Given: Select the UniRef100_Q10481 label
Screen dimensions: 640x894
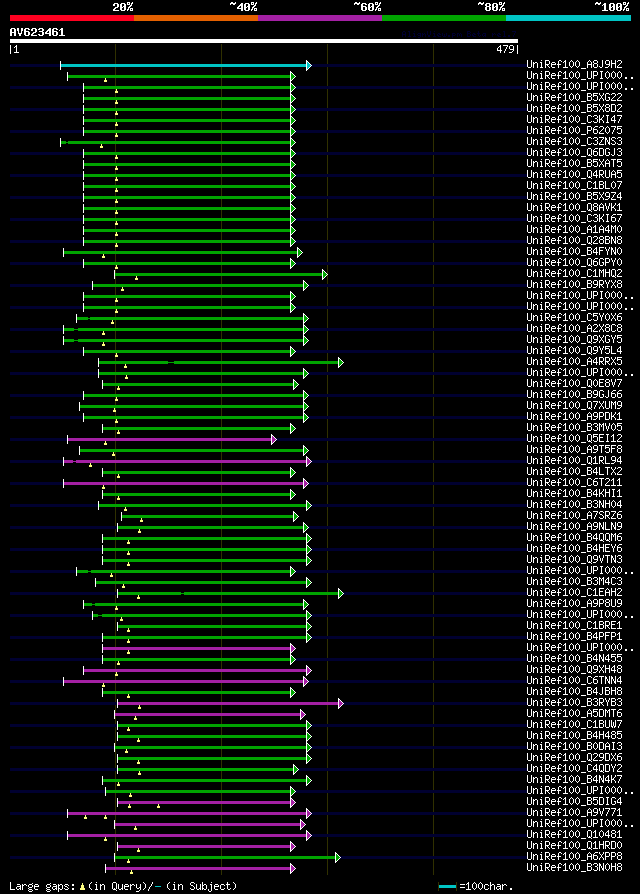Looking at the screenshot, I should point(574,835).
